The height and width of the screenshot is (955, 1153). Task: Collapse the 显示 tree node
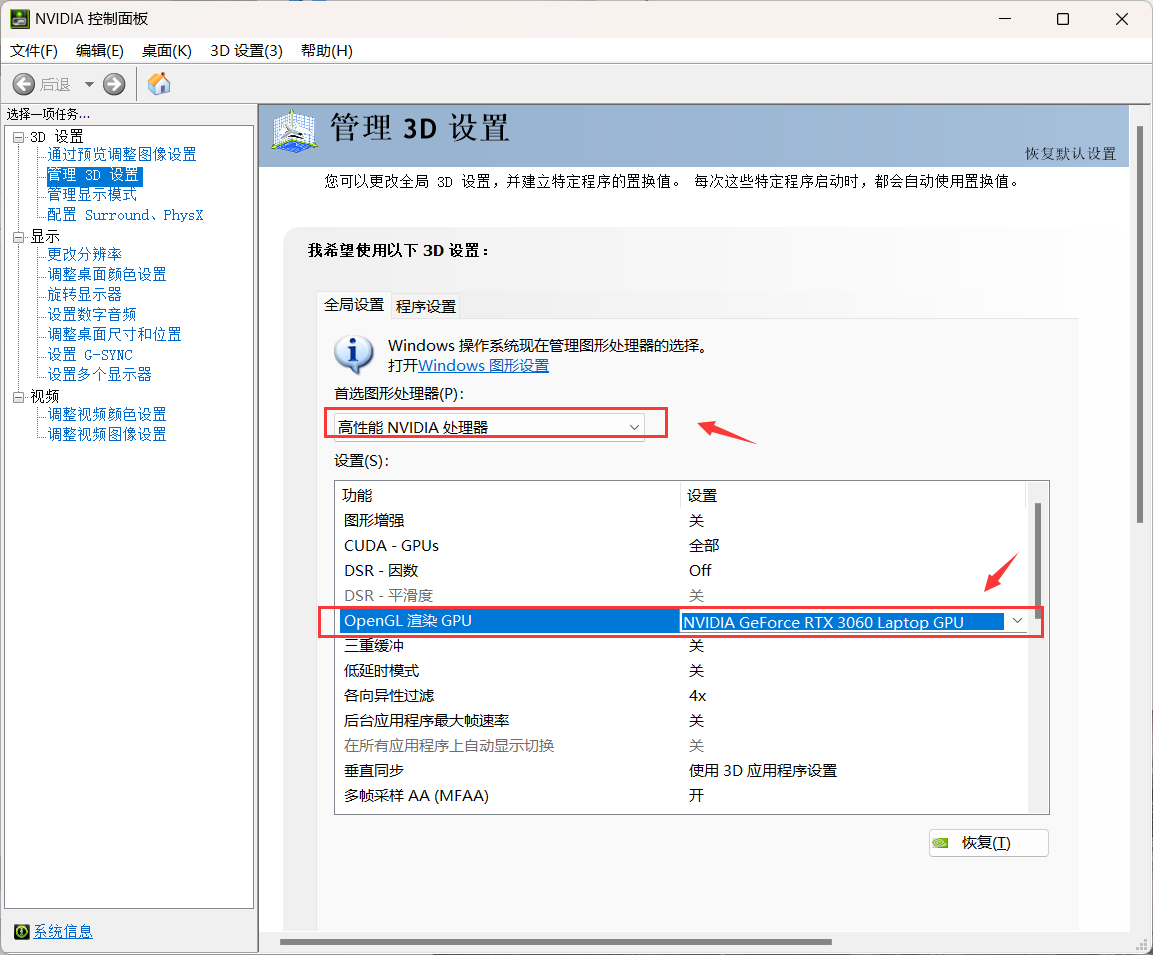tap(18, 237)
